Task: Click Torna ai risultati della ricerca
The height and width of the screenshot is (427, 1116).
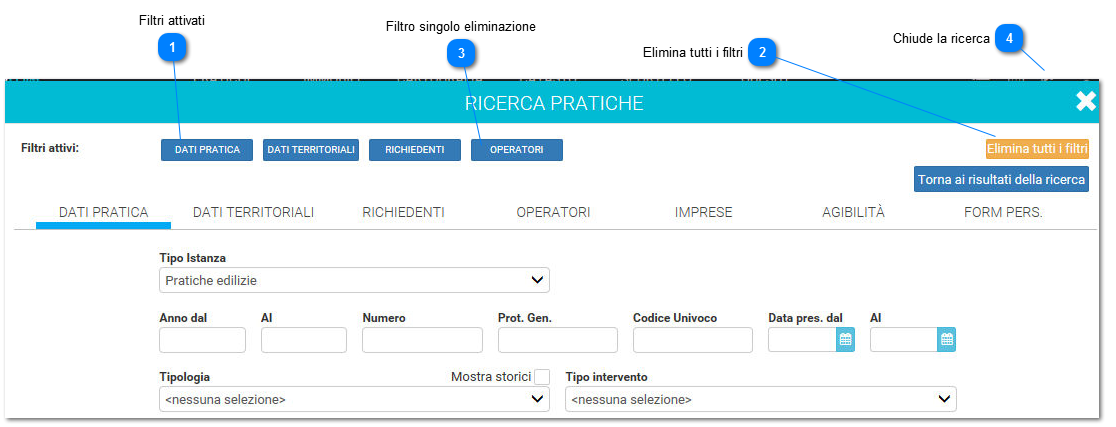Action: pos(1001,180)
